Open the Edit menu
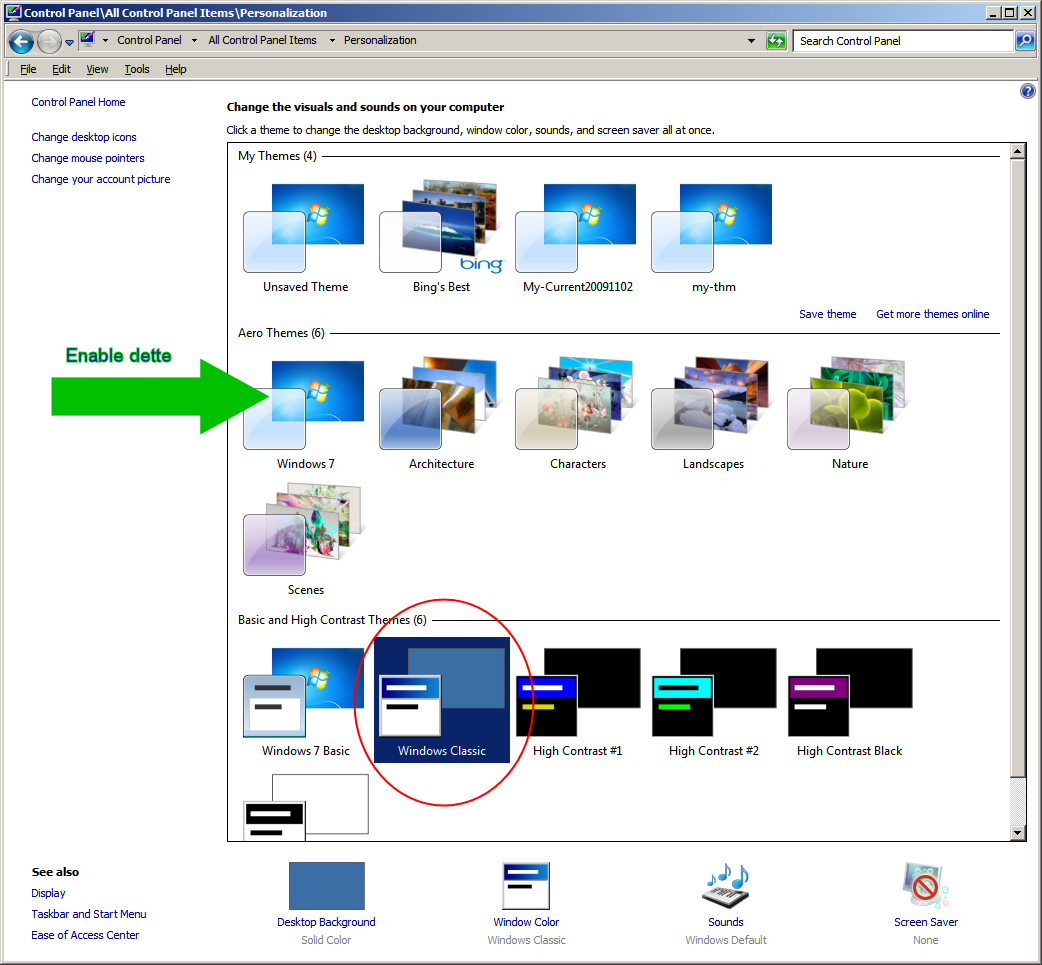1042x965 pixels. [x=61, y=69]
